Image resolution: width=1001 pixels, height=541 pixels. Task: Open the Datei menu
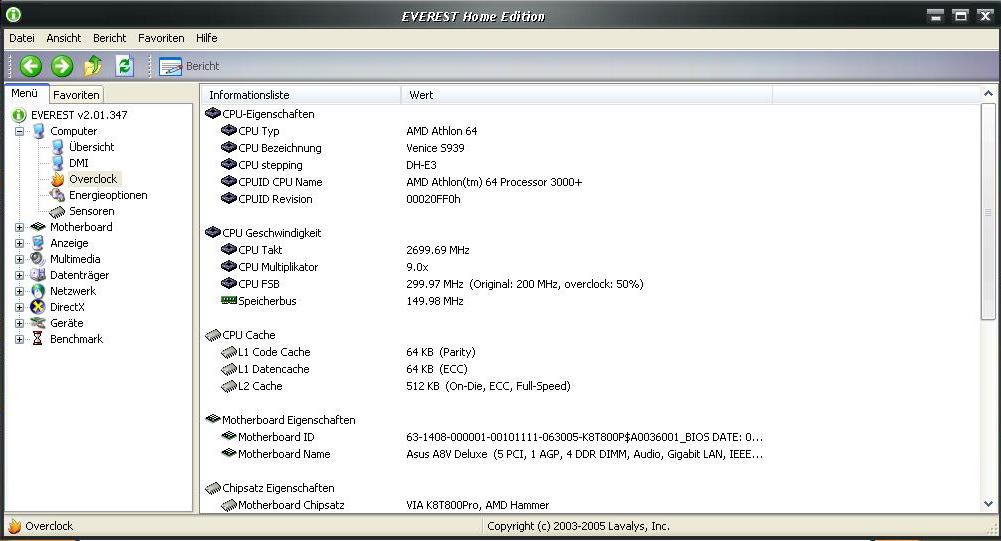coord(22,38)
